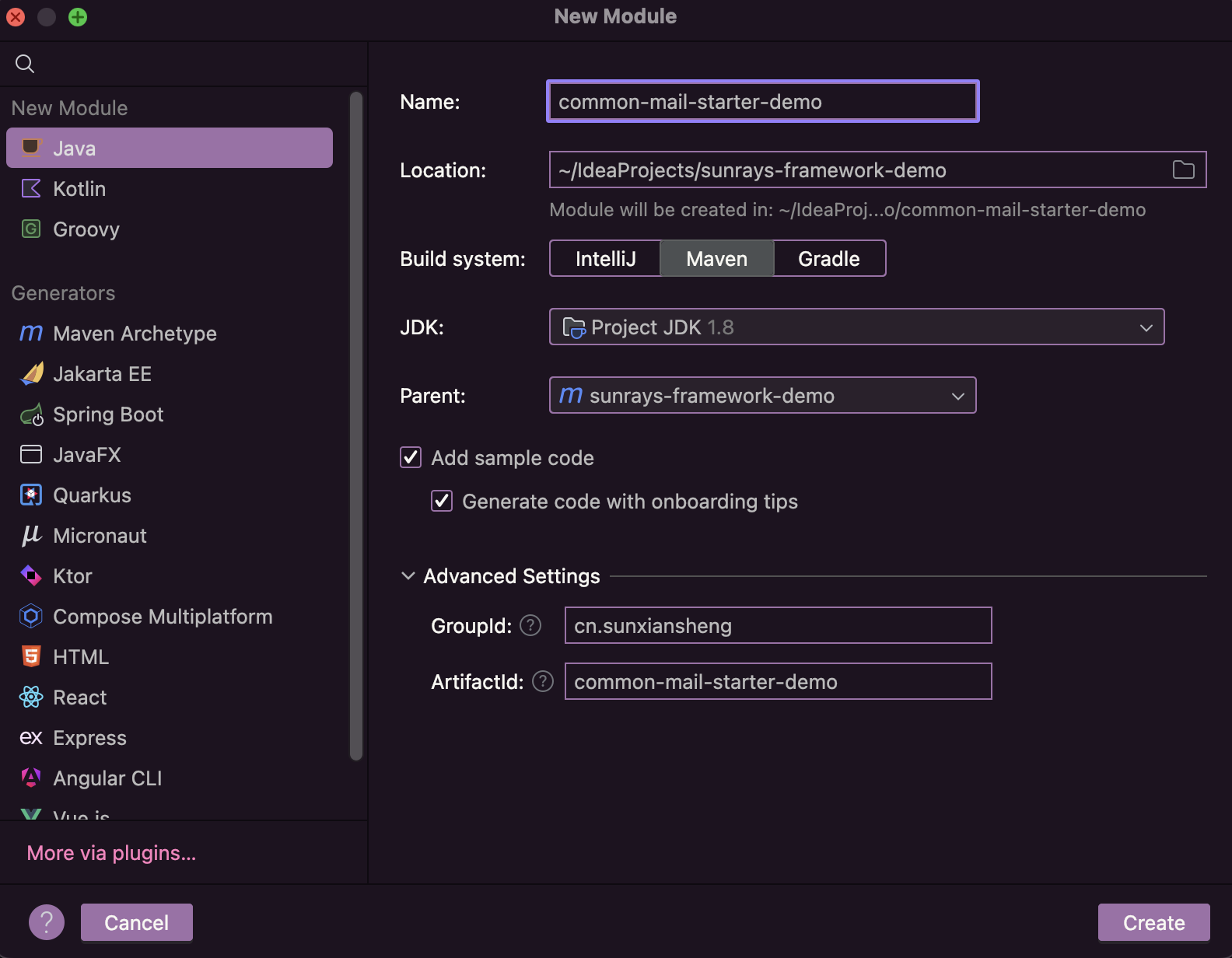Click the Quarkus label in generators
Viewport: 1232px width, 958px height.
click(92, 495)
